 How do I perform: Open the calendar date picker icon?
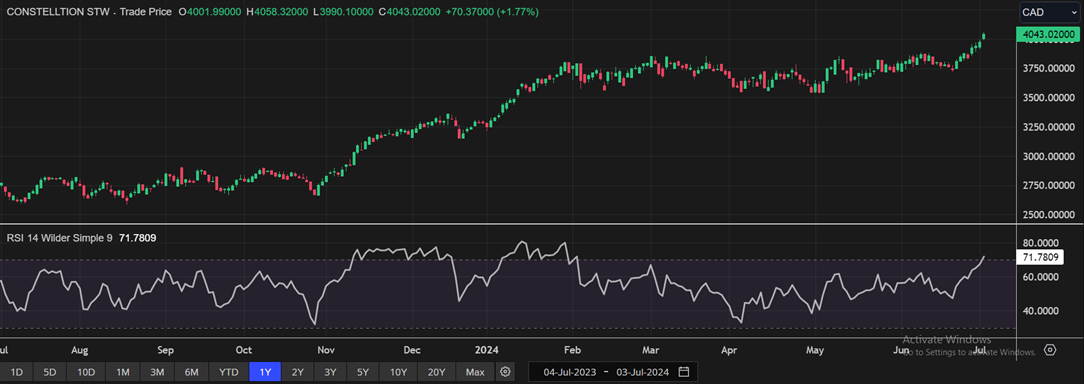[x=684, y=372]
